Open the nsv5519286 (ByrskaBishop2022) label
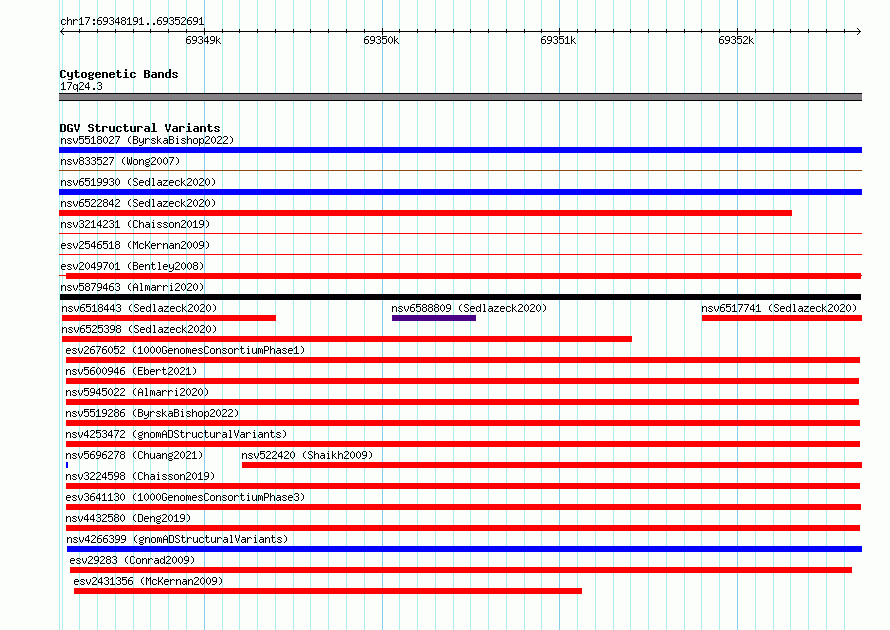The width and height of the screenshot is (890, 630). [152, 413]
